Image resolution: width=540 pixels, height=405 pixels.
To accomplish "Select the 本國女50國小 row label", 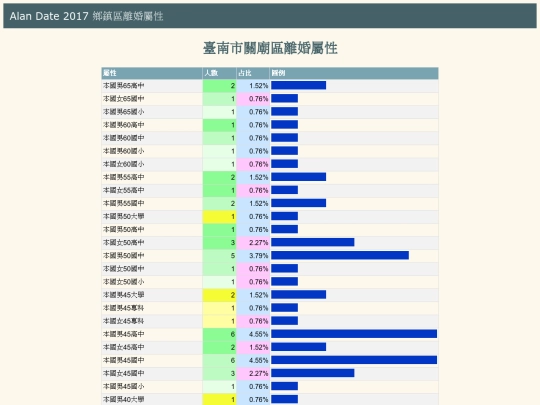I will click(124, 282).
